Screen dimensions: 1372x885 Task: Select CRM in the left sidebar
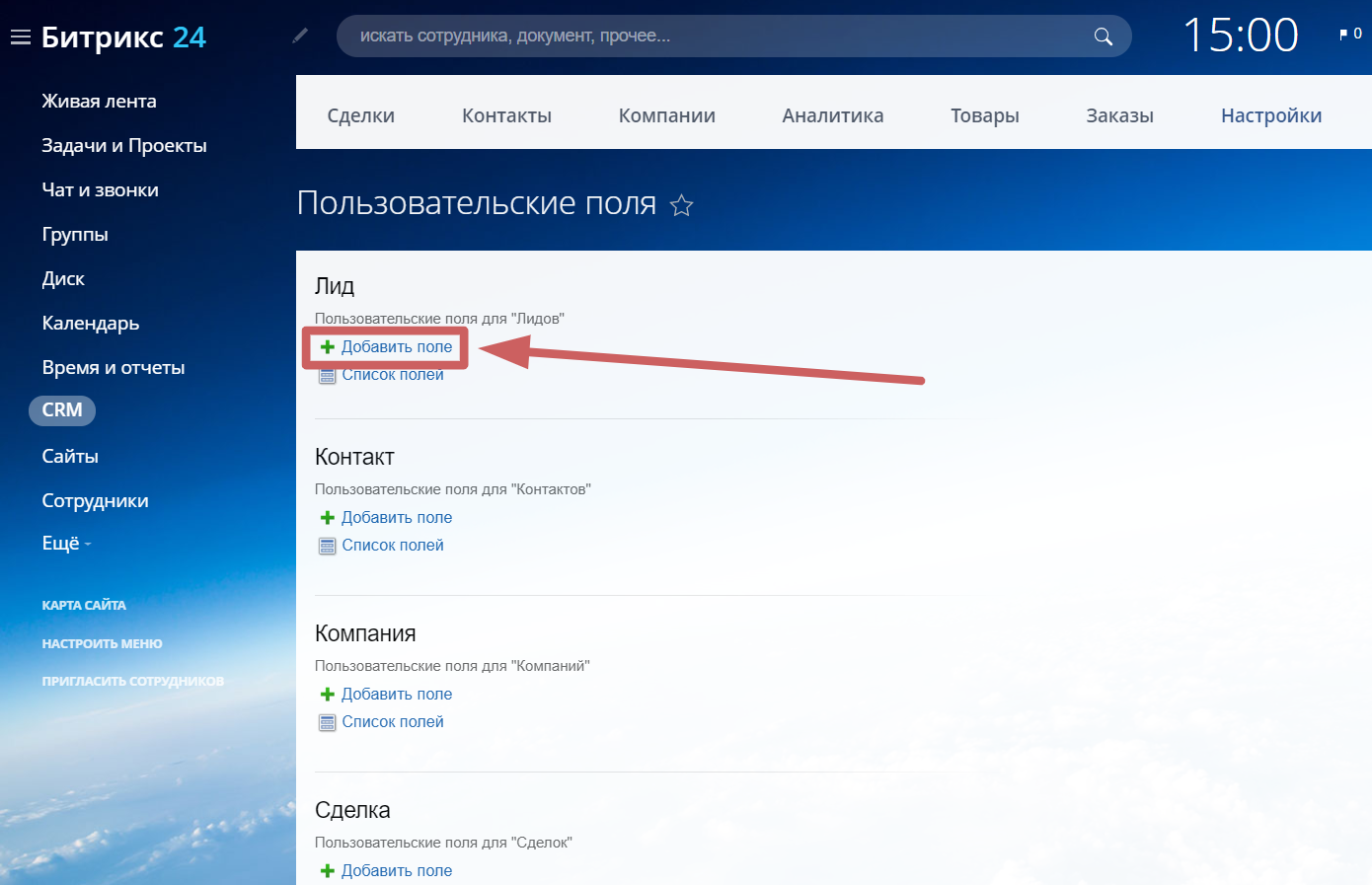click(x=62, y=410)
